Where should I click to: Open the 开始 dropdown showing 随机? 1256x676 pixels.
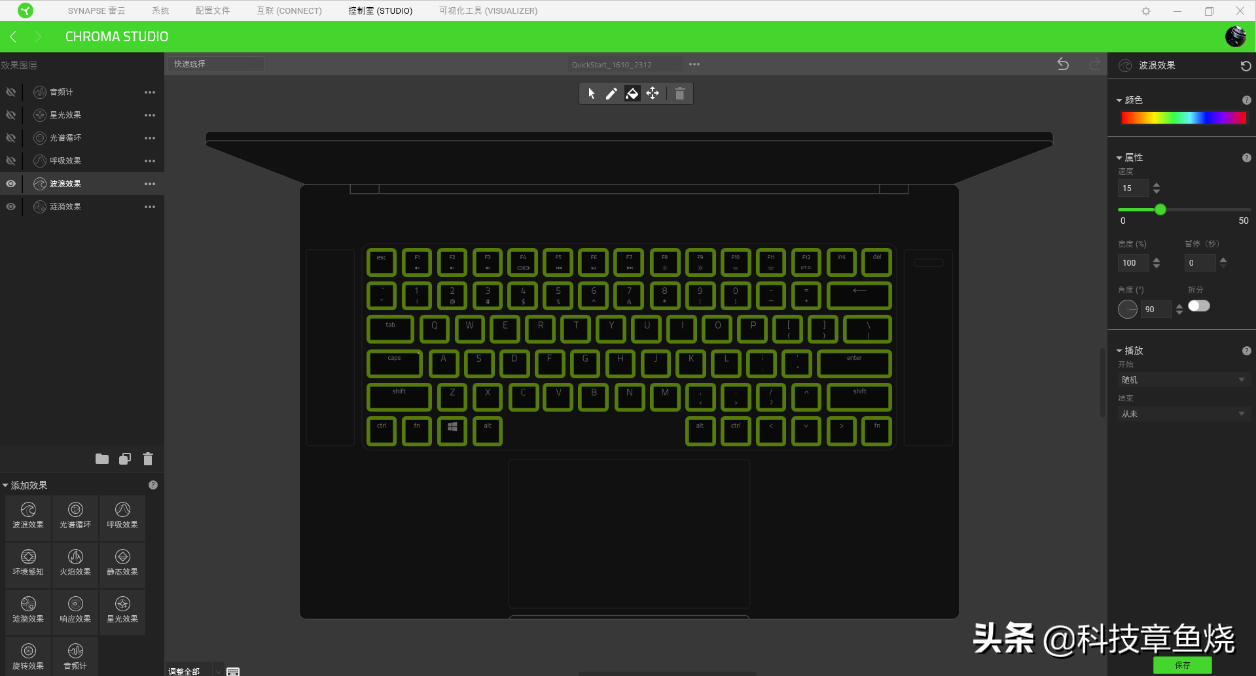pos(1184,380)
